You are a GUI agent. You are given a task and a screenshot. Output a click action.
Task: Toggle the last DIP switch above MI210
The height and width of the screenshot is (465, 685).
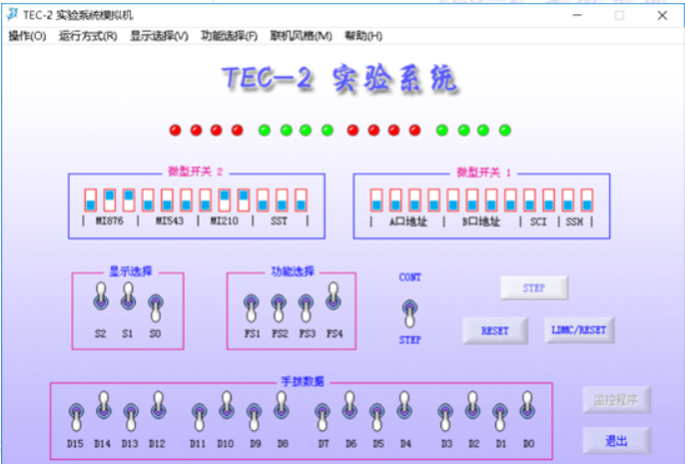(244, 200)
